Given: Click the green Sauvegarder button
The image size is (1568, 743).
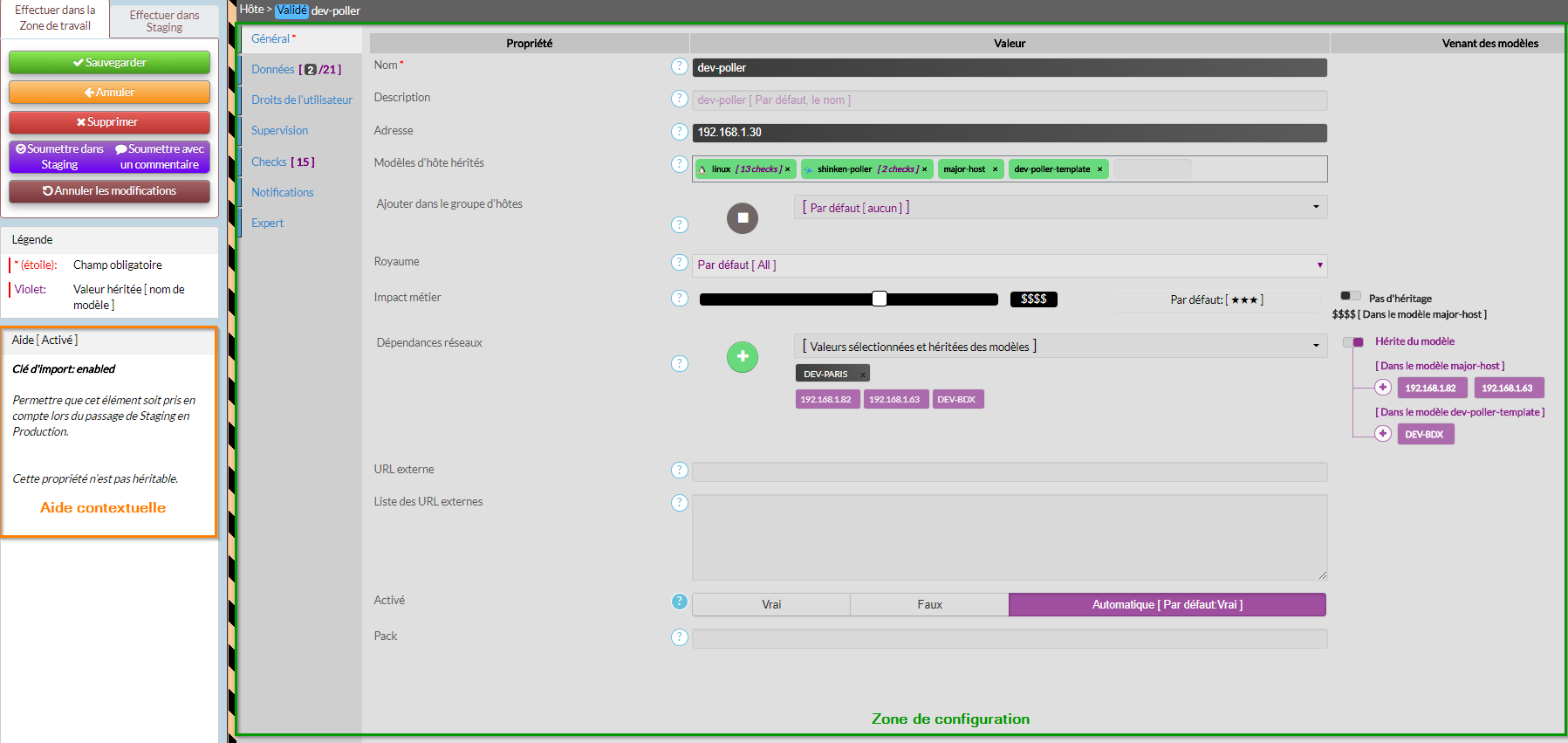Looking at the screenshot, I should click(x=109, y=63).
